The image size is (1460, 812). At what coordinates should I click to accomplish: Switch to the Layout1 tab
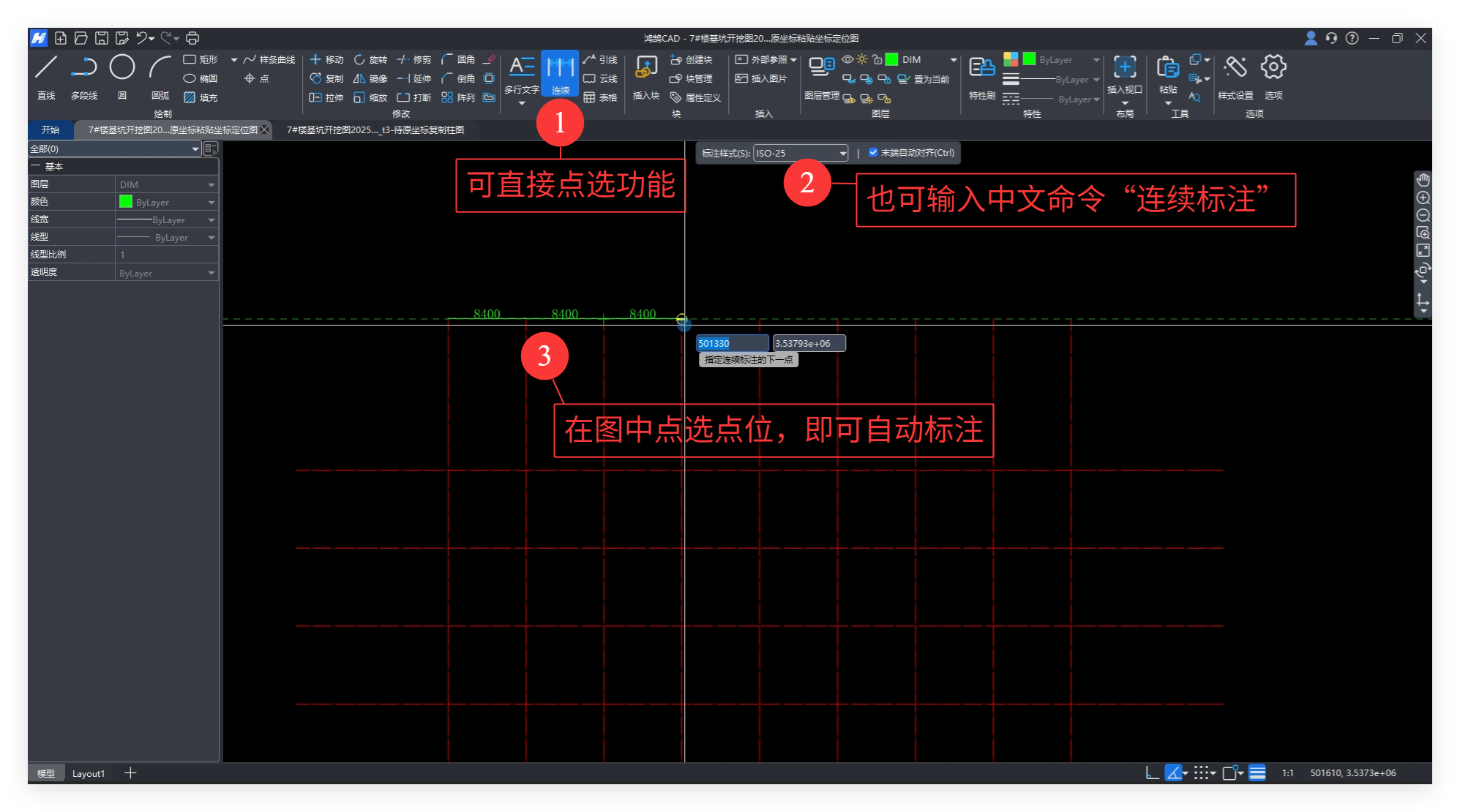point(89,773)
